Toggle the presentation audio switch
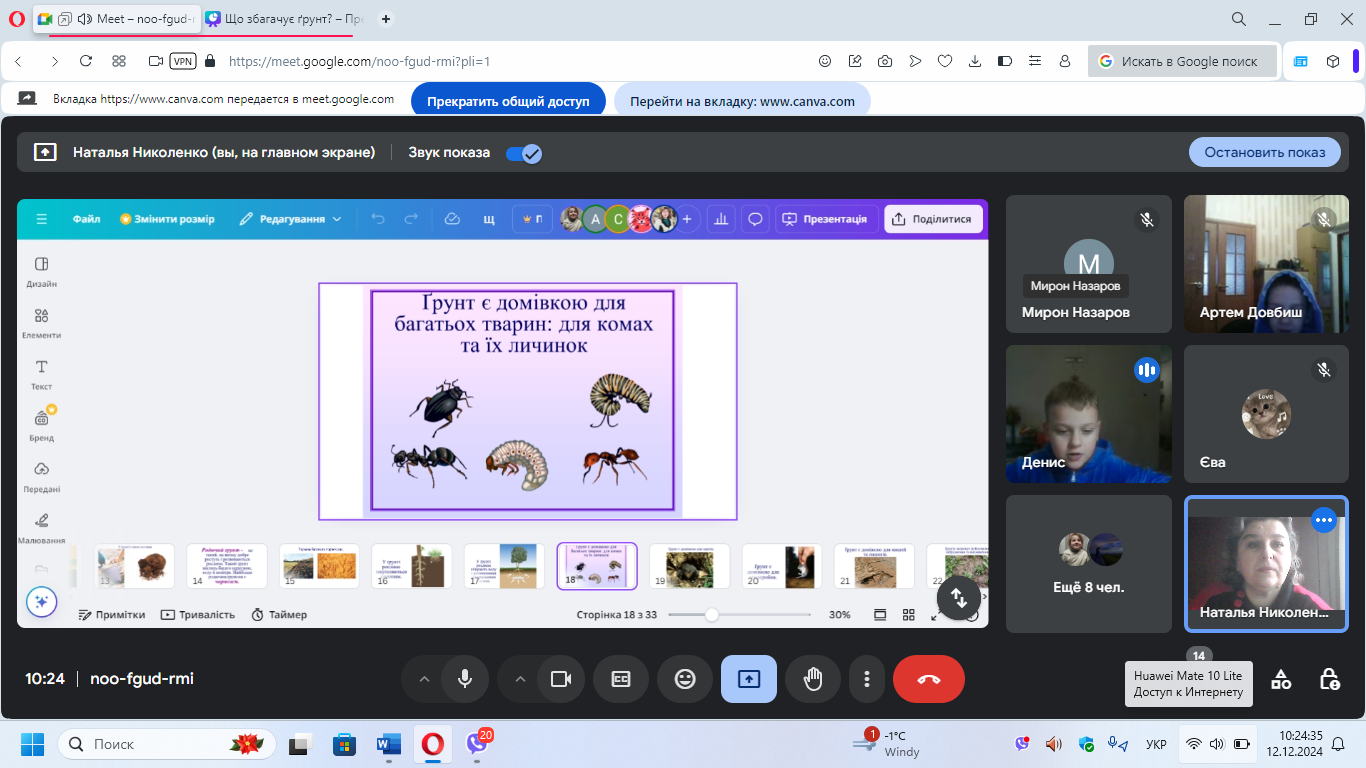Image resolution: width=1366 pixels, height=768 pixels. [x=523, y=153]
